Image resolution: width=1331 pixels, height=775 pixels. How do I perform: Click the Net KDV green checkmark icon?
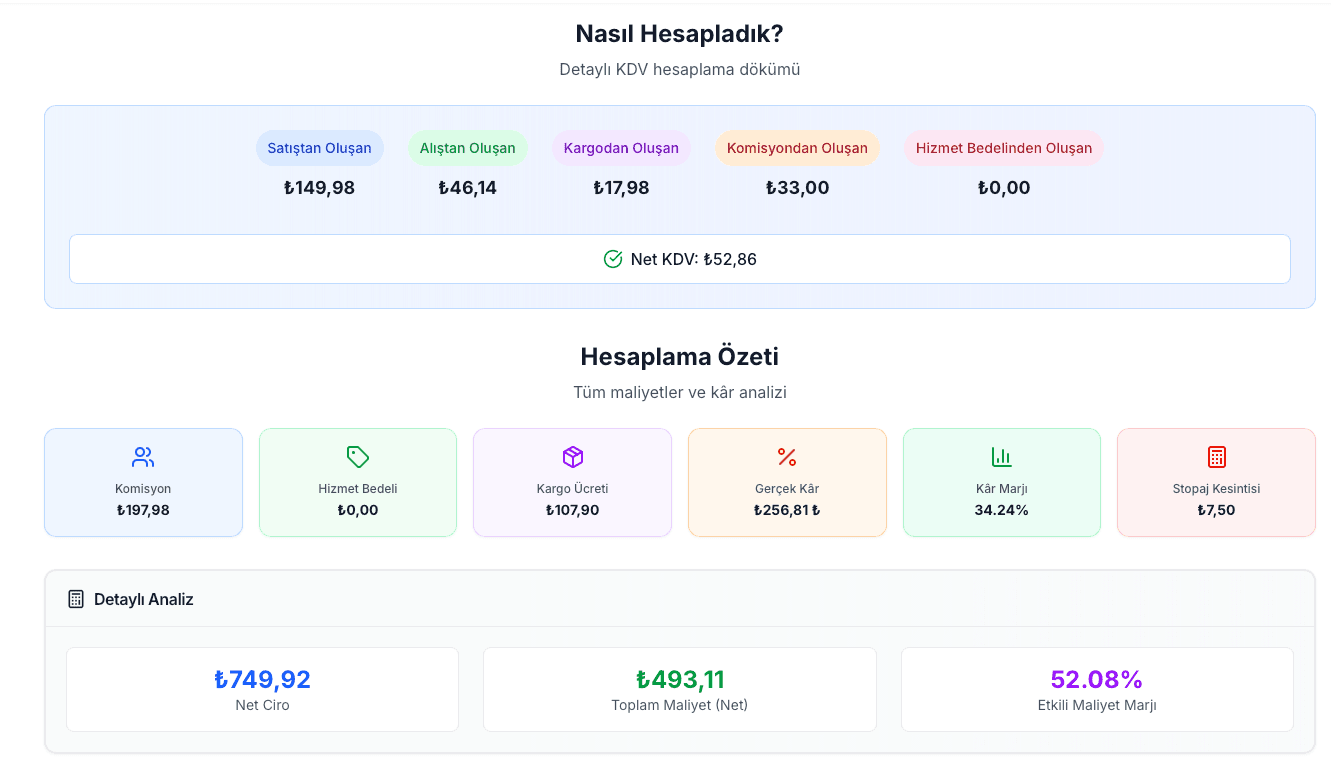613,259
